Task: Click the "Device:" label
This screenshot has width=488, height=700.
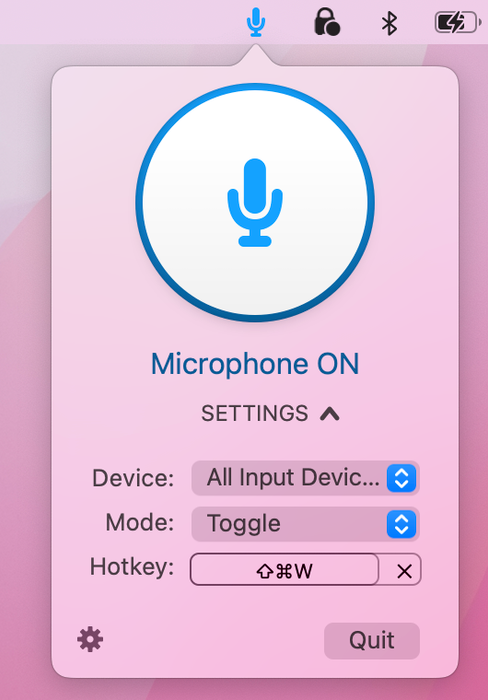Action: point(133,478)
